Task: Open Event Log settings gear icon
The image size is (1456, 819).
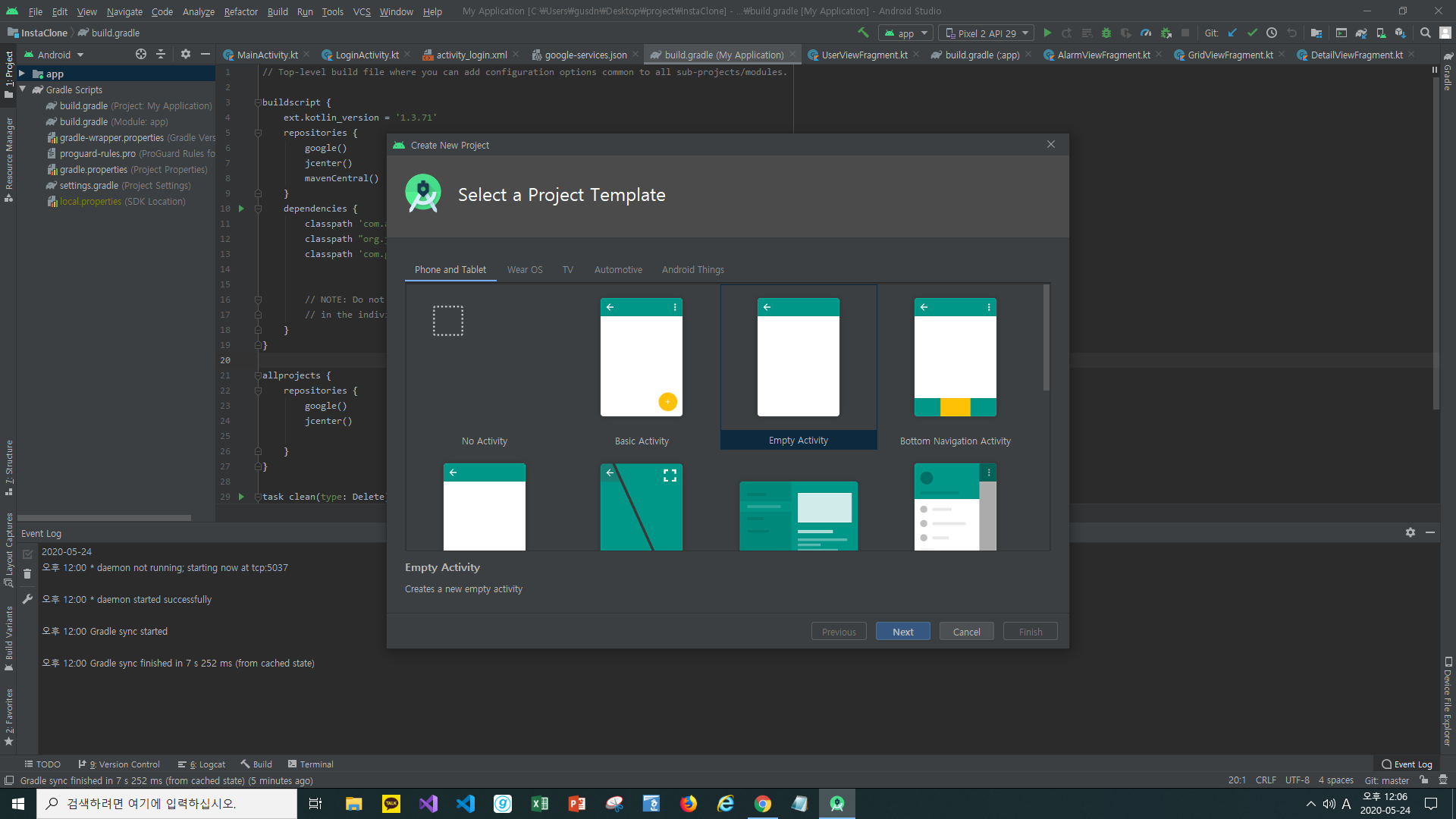Action: (1410, 532)
